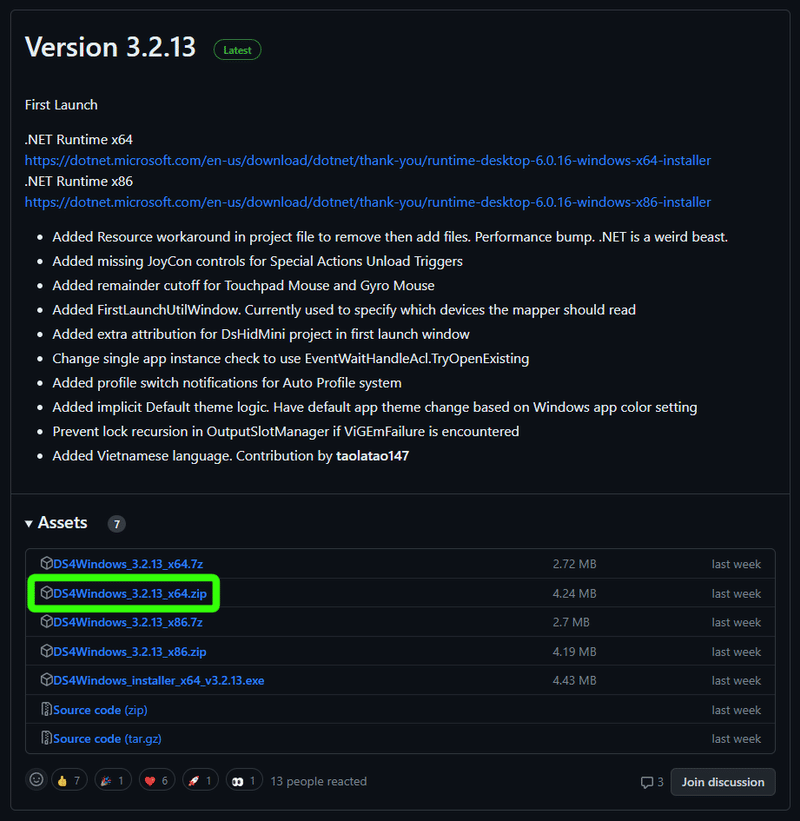Download DS4Windows_3.2.13_x86.zip
The image size is (800, 821).
(x=130, y=651)
